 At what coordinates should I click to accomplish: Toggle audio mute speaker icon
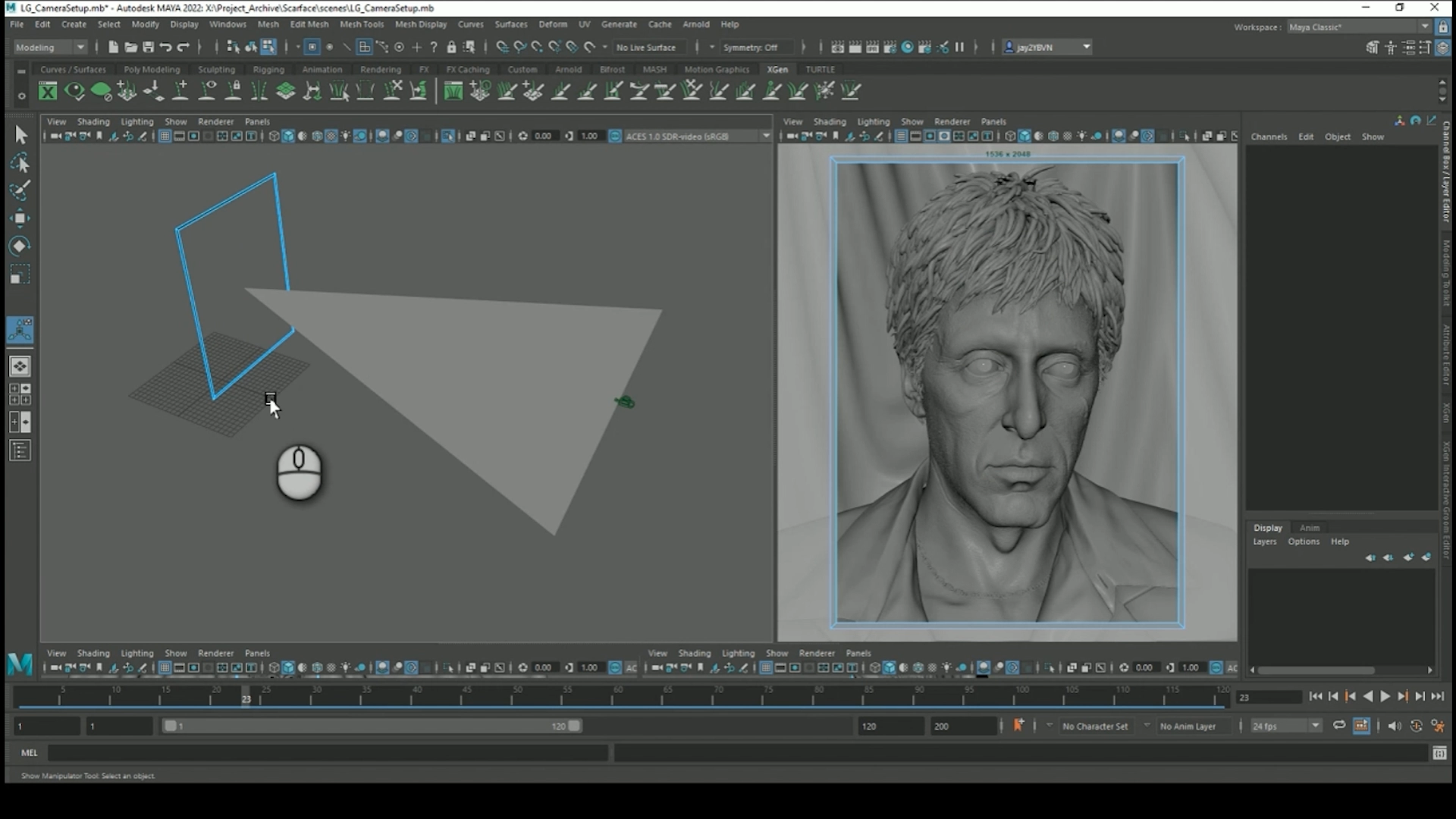click(x=1395, y=726)
